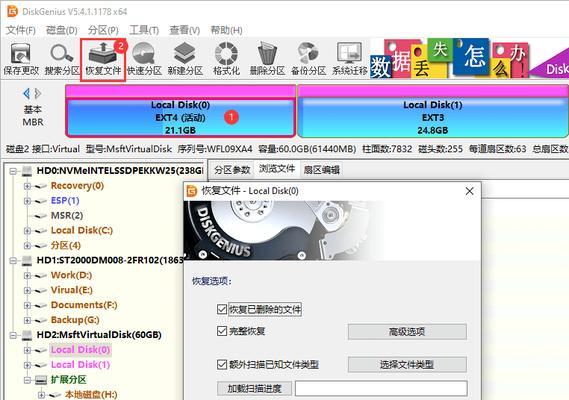
Task: Toggle the 完整恢复 checkbox
Action: coord(222,331)
